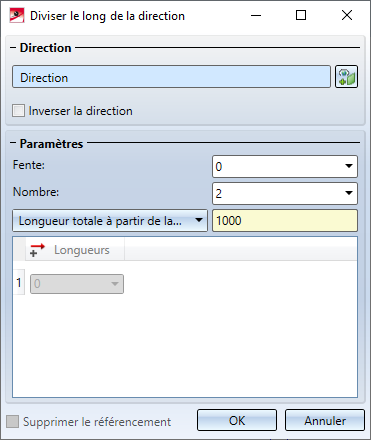This screenshot has height=440, width=371.
Task: Click the application icon in title bar
Action: click(17, 15)
